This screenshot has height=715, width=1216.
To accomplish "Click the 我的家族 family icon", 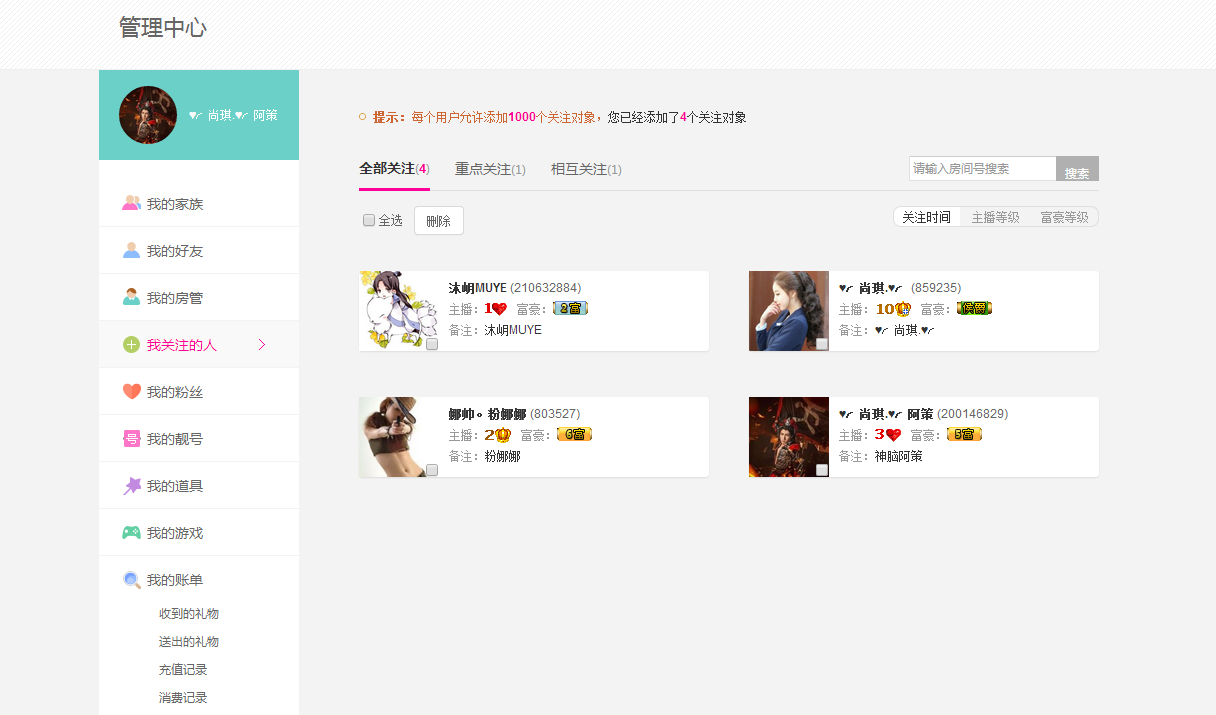I will click(131, 203).
